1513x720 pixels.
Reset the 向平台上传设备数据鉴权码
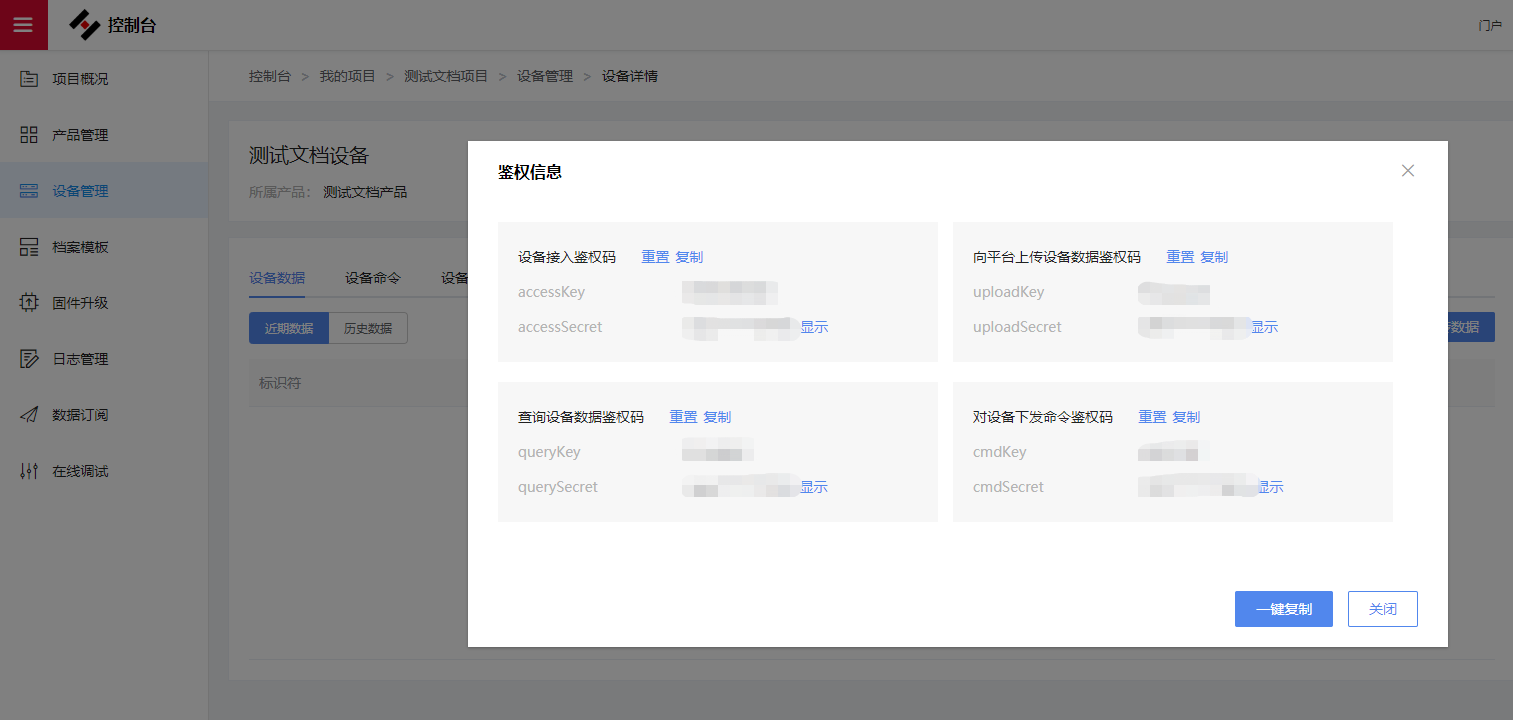(1180, 257)
